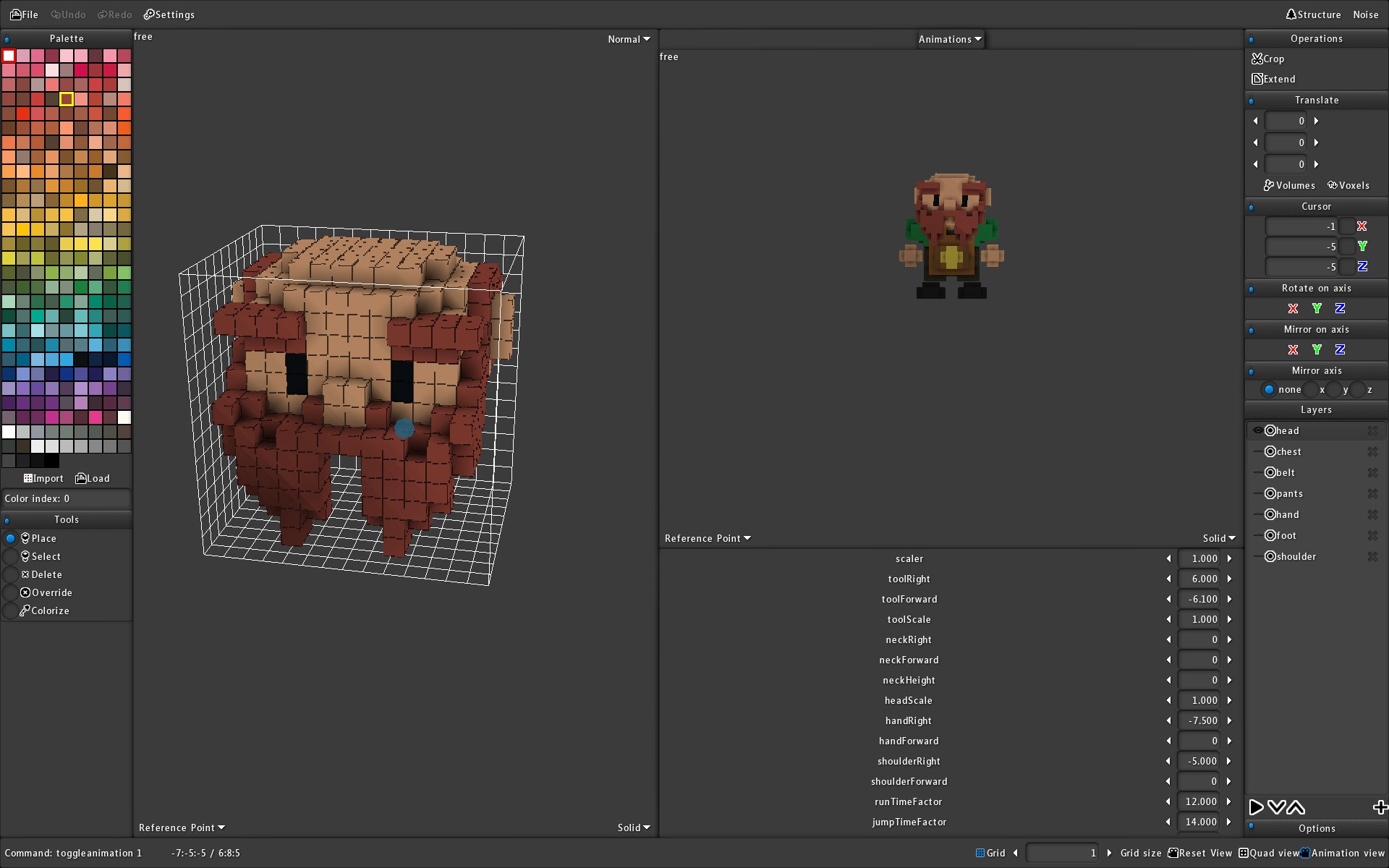Mirror the model on the Z axis
Viewport: 1389px width, 868px height.
click(1340, 349)
